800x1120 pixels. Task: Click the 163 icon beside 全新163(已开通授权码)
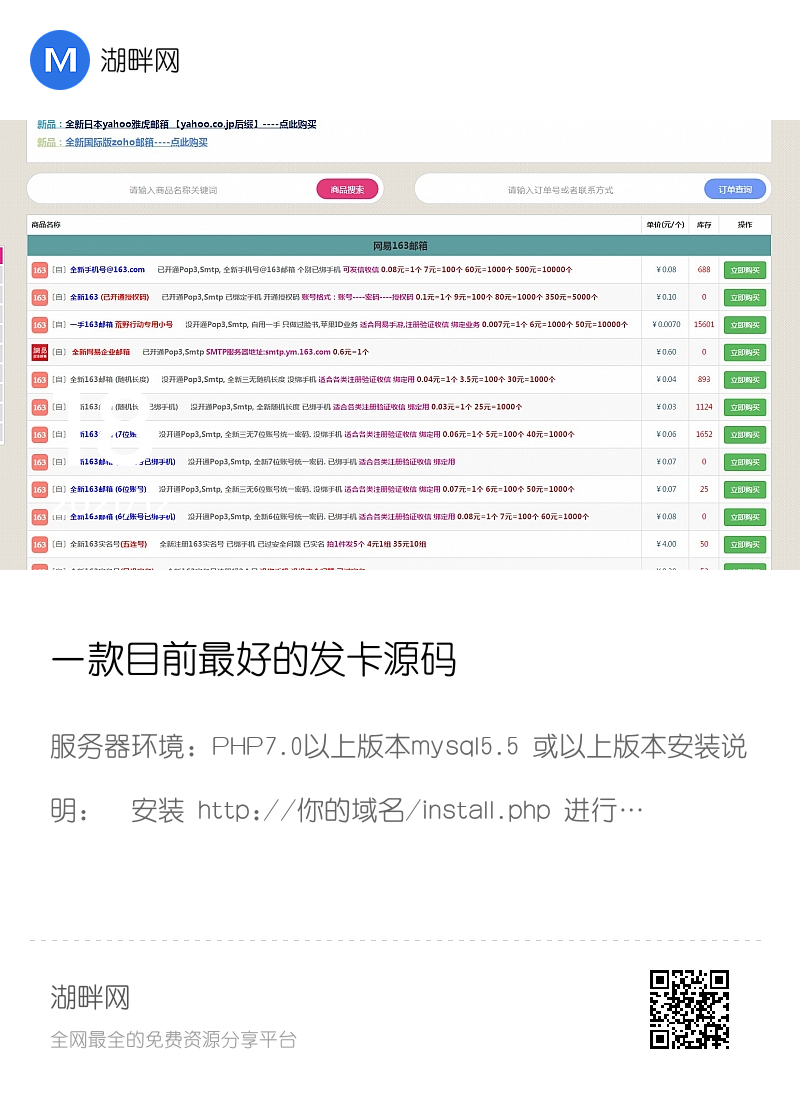pos(39,297)
